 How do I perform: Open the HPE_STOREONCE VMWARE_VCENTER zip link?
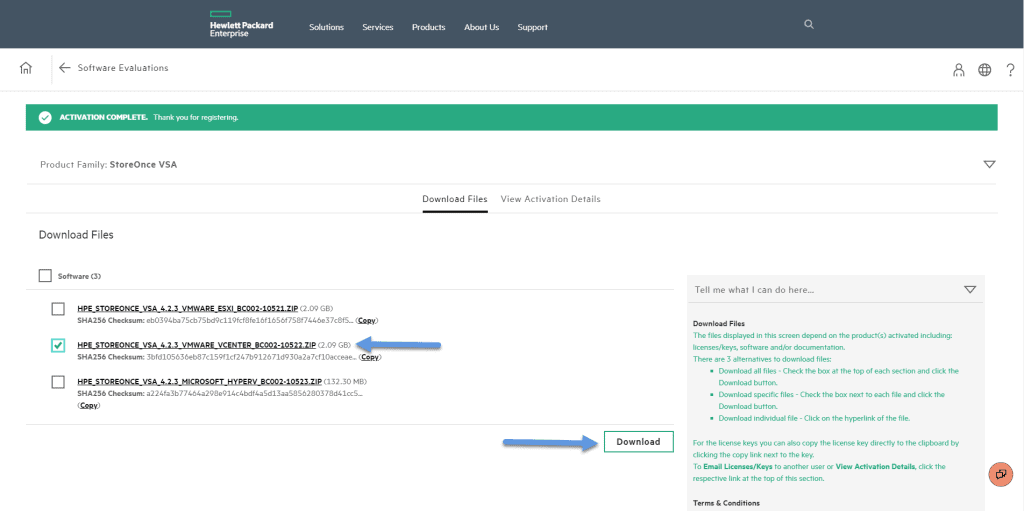click(197, 344)
